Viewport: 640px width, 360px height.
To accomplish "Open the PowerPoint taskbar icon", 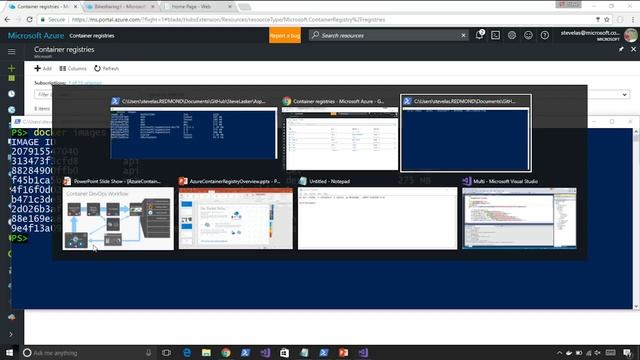I will pos(343,352).
